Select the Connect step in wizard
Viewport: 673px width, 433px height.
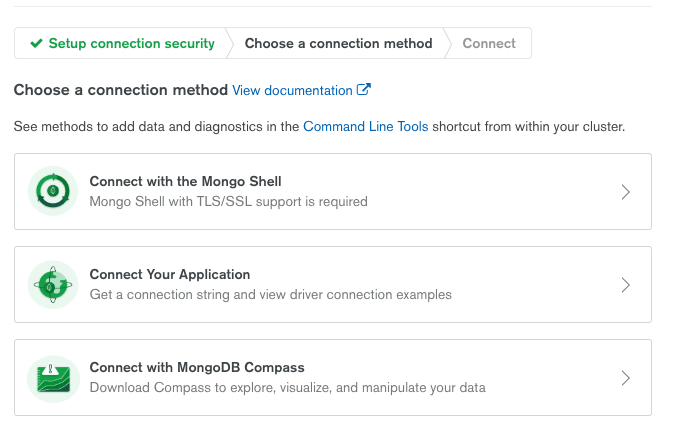[x=489, y=43]
